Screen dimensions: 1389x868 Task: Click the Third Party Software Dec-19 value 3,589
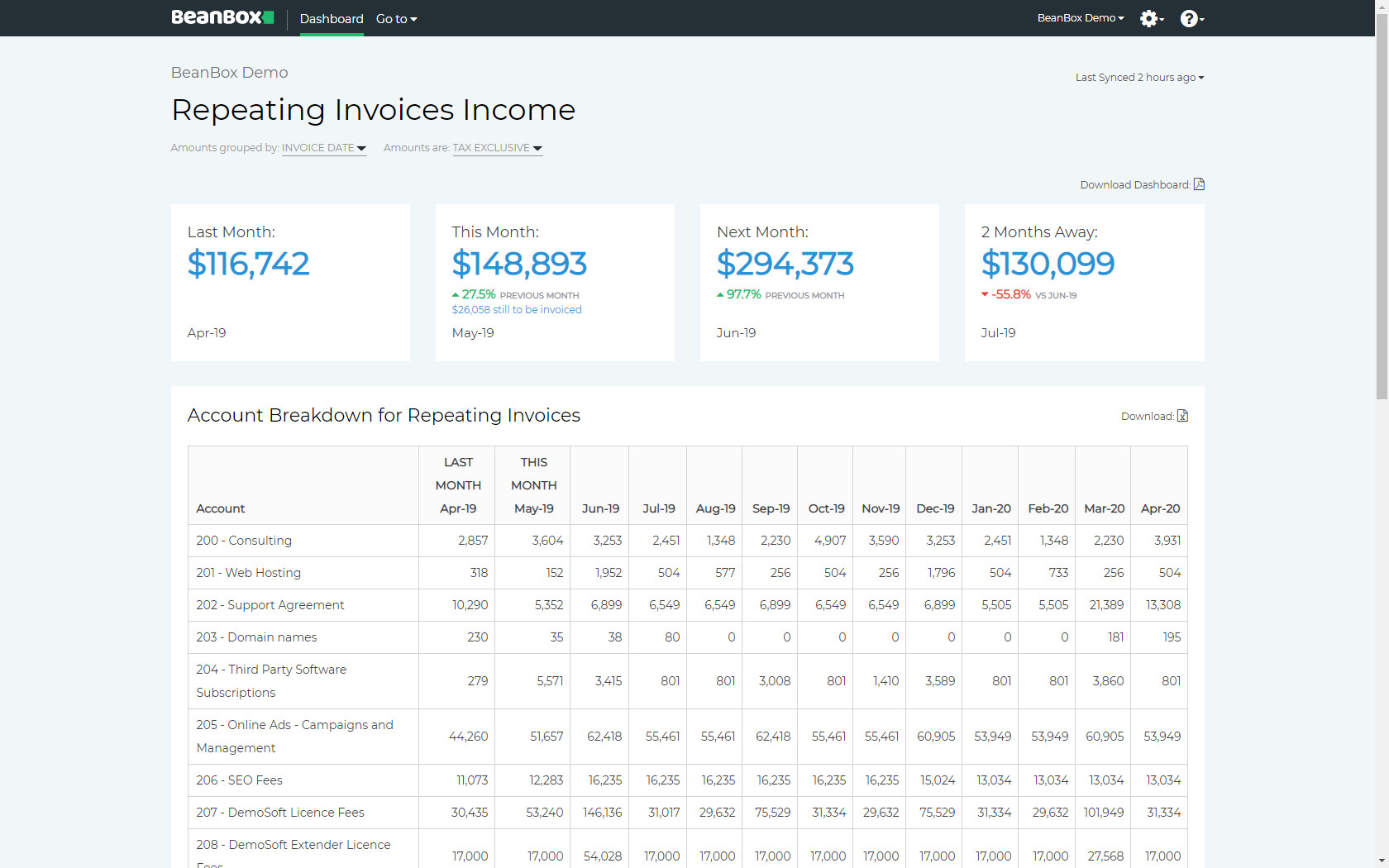pos(940,681)
